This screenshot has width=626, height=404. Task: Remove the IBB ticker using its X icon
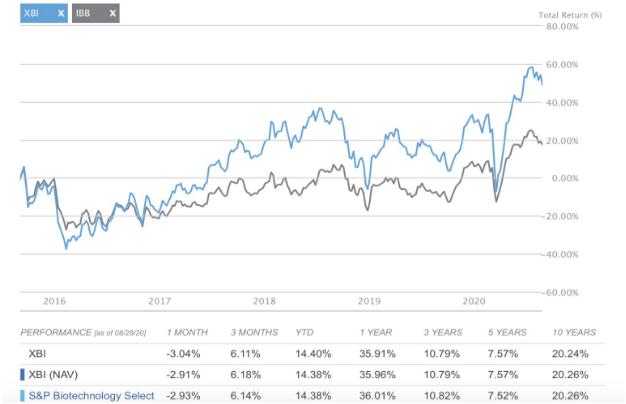112,13
